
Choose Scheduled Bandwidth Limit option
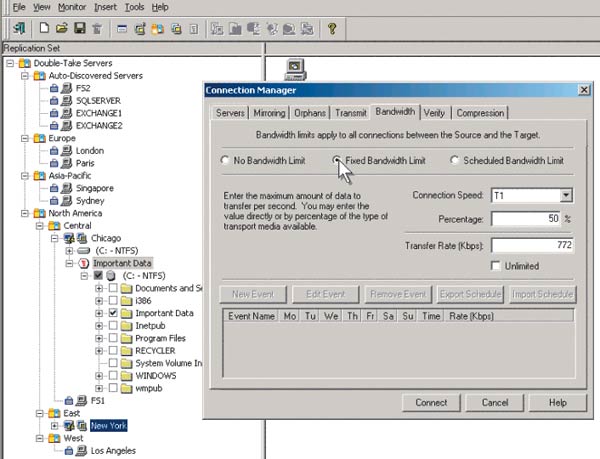coord(456,160)
